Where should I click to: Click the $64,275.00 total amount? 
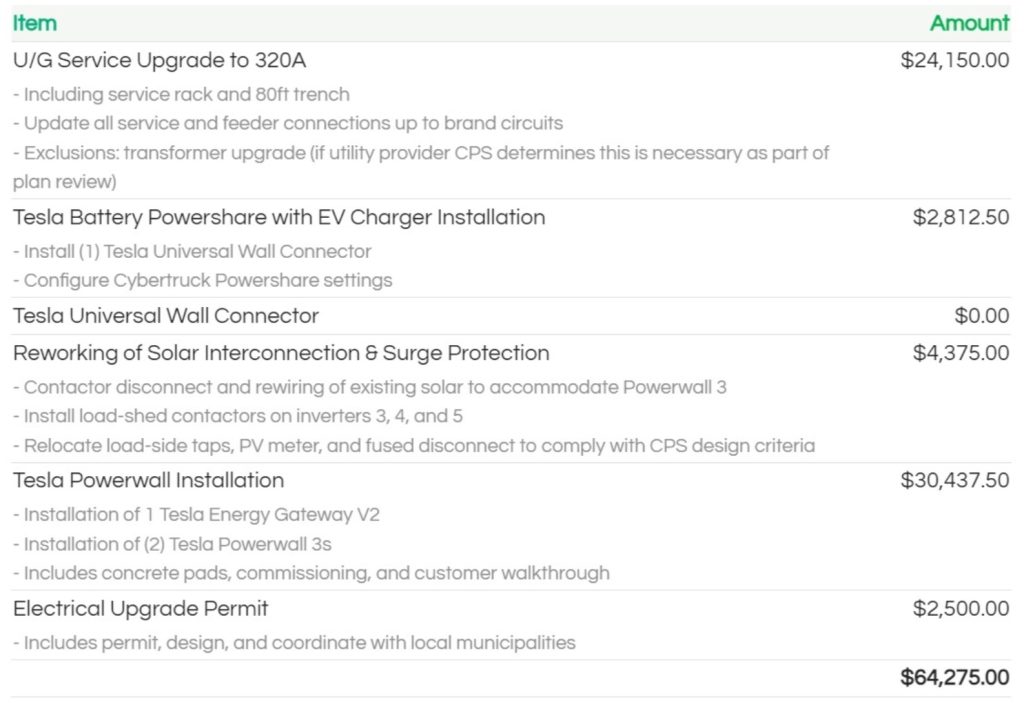pos(955,678)
